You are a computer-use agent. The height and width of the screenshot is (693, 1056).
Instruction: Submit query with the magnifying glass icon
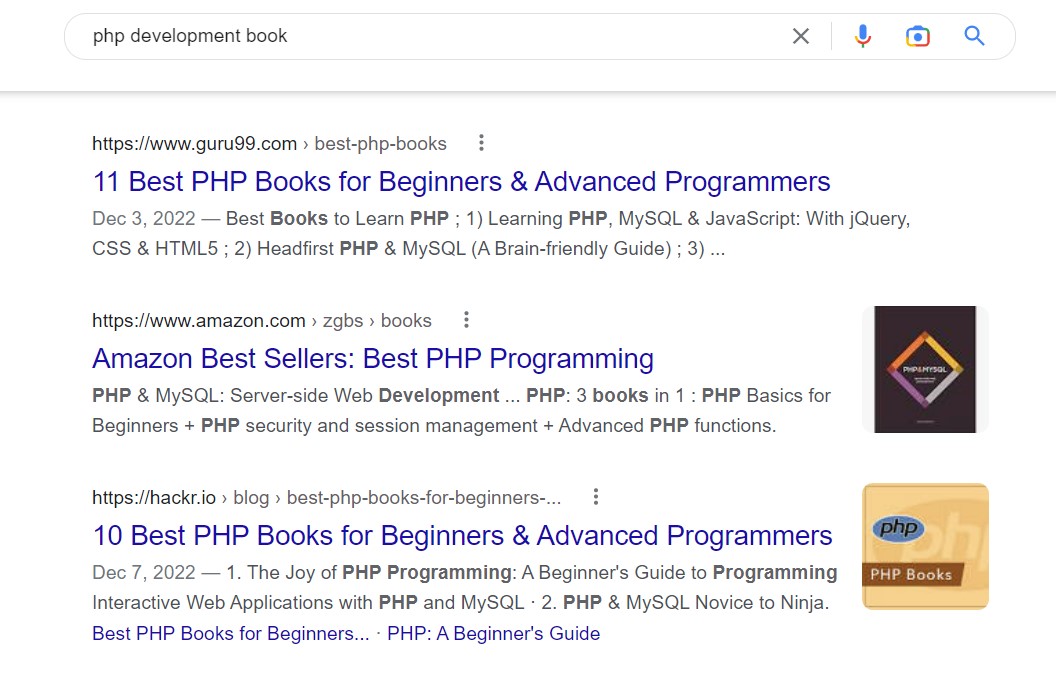(975, 36)
